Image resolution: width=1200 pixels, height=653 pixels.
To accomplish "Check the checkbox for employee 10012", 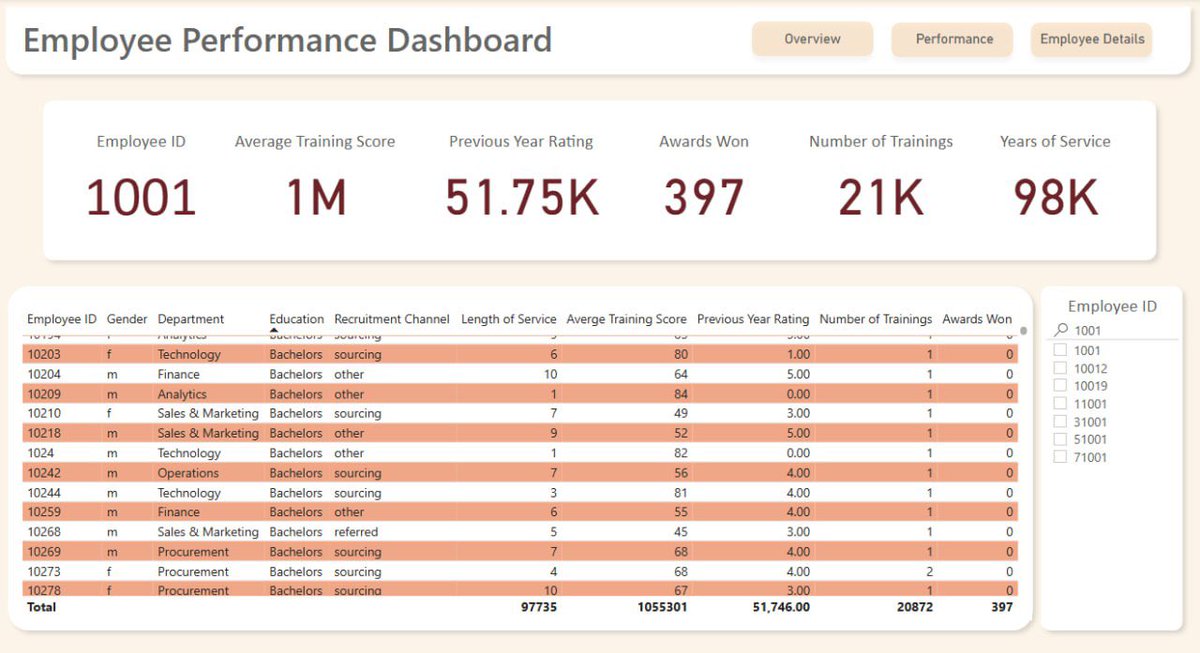I will pos(1059,367).
